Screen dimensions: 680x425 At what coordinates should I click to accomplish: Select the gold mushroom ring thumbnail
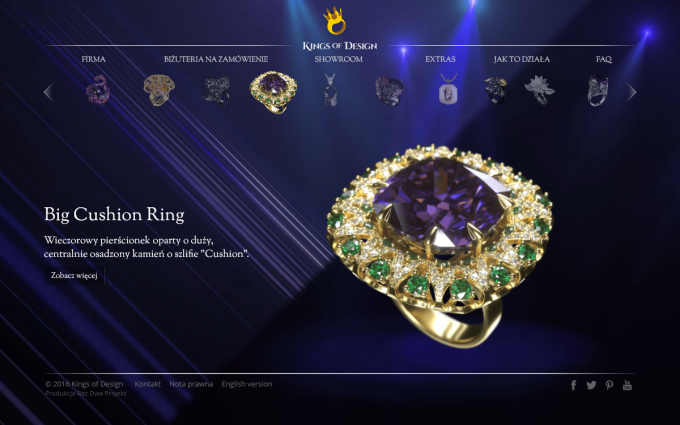click(159, 90)
